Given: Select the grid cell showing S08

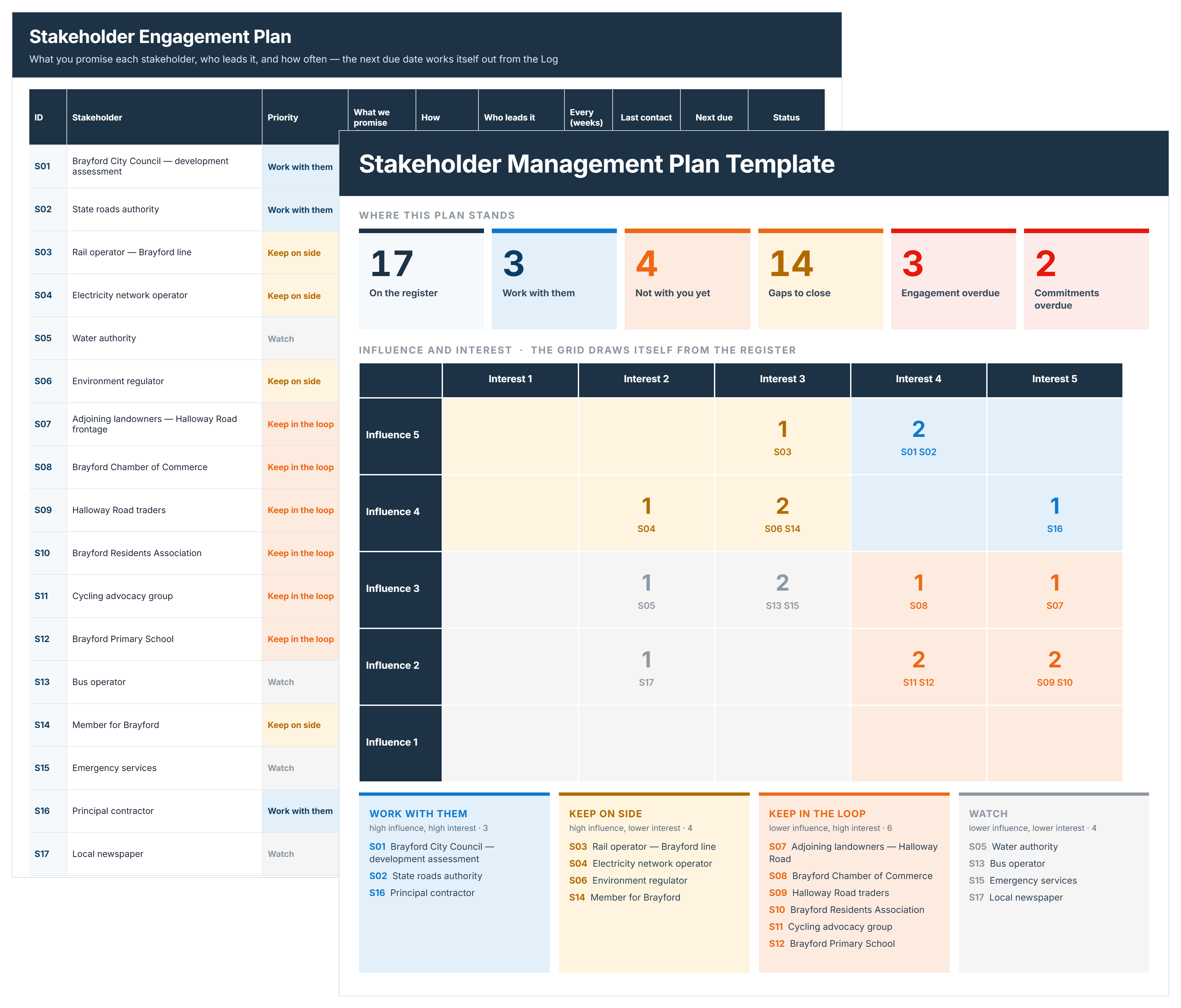Looking at the screenshot, I should pyautogui.click(x=918, y=590).
